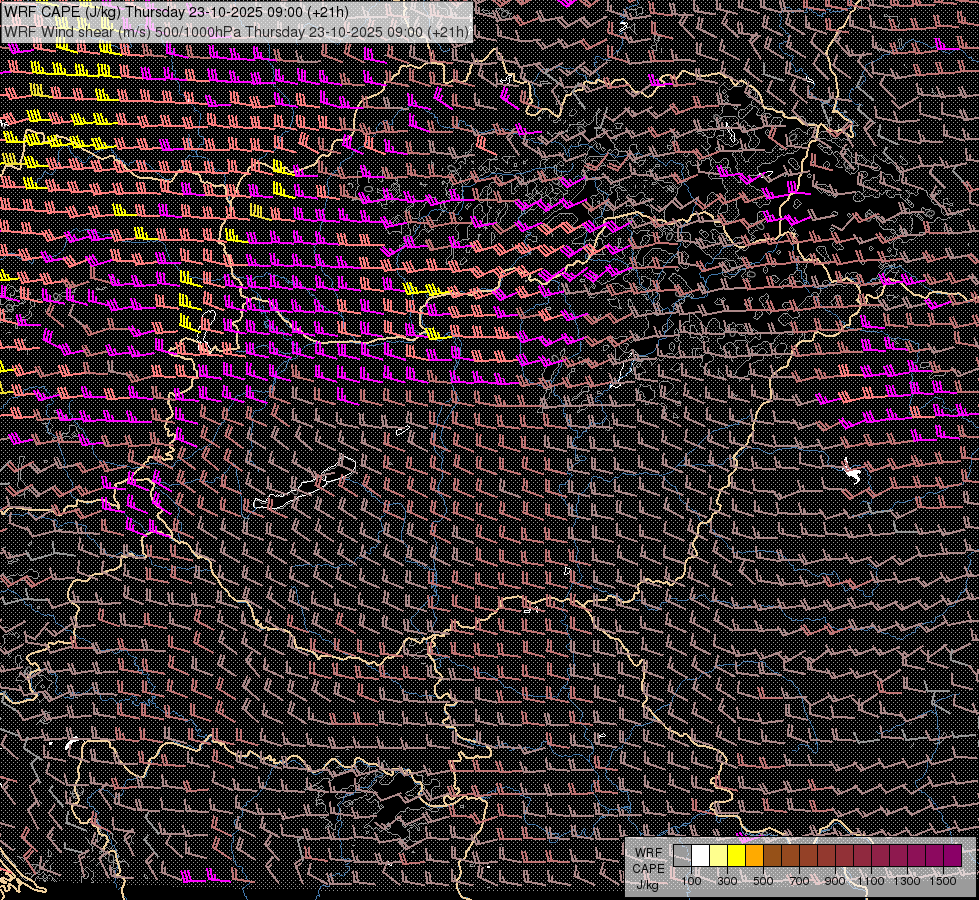
Task: Click the 300 label under the legend
Action: click(x=727, y=881)
